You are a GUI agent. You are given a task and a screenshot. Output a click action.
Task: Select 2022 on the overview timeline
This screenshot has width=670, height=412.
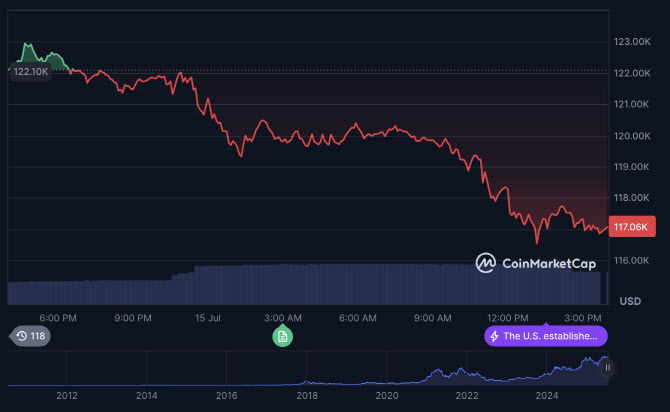467,396
